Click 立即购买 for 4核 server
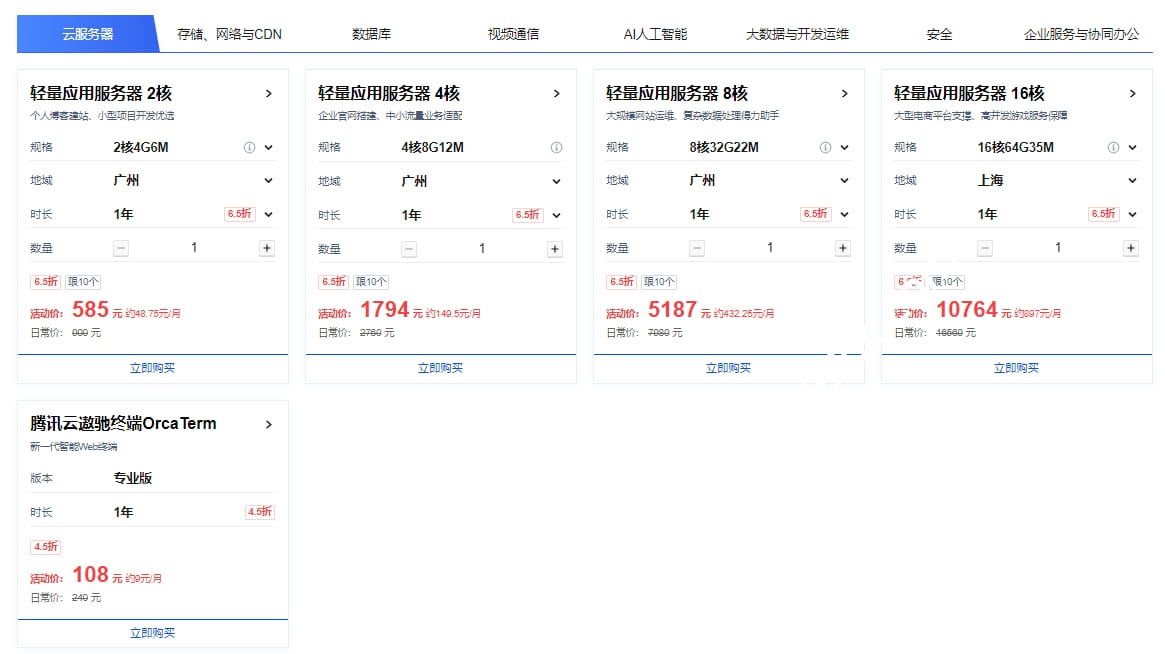Image resolution: width=1165 pixels, height=654 pixels. click(x=440, y=368)
